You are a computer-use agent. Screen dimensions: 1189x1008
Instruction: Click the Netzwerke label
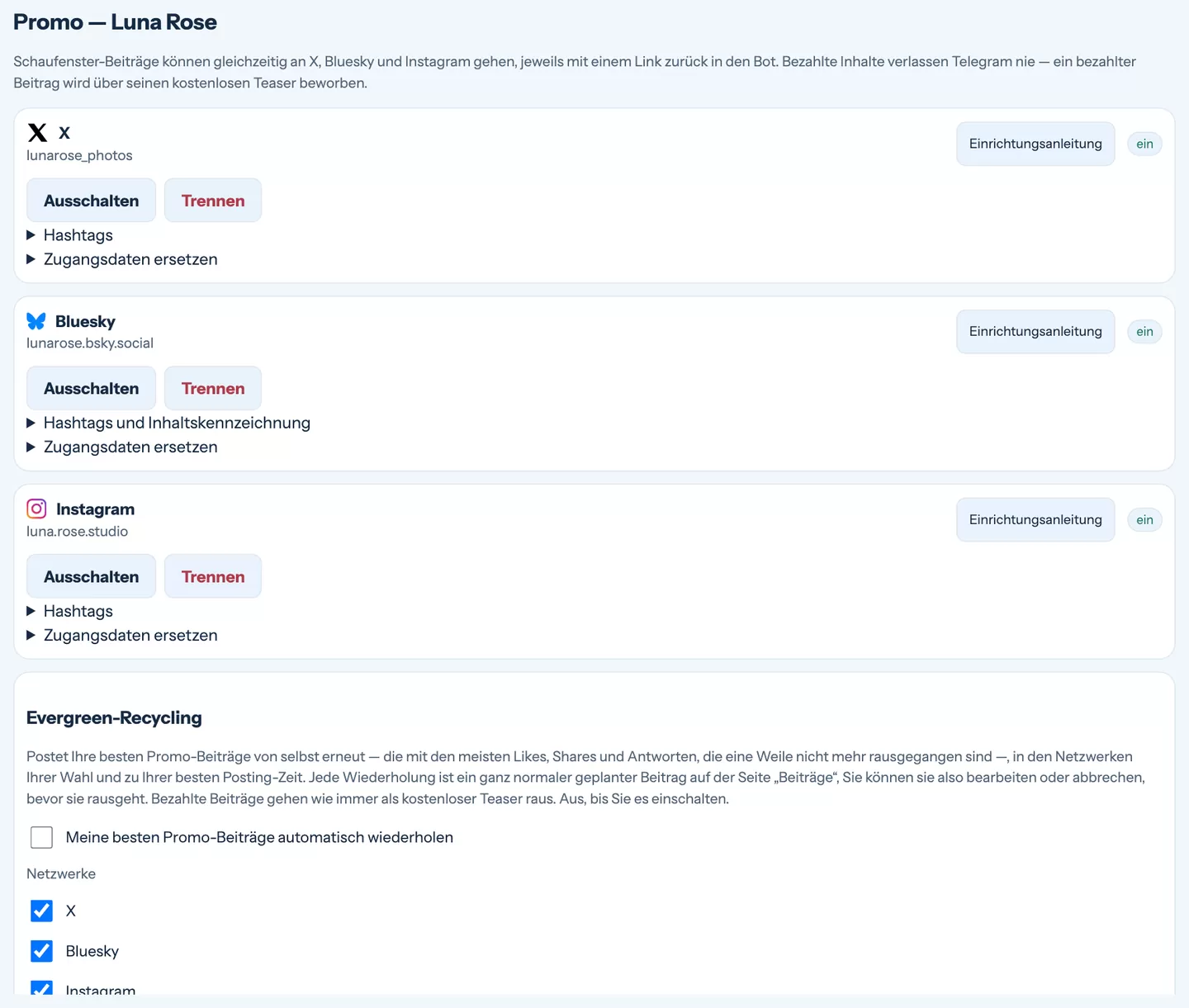coord(61,873)
